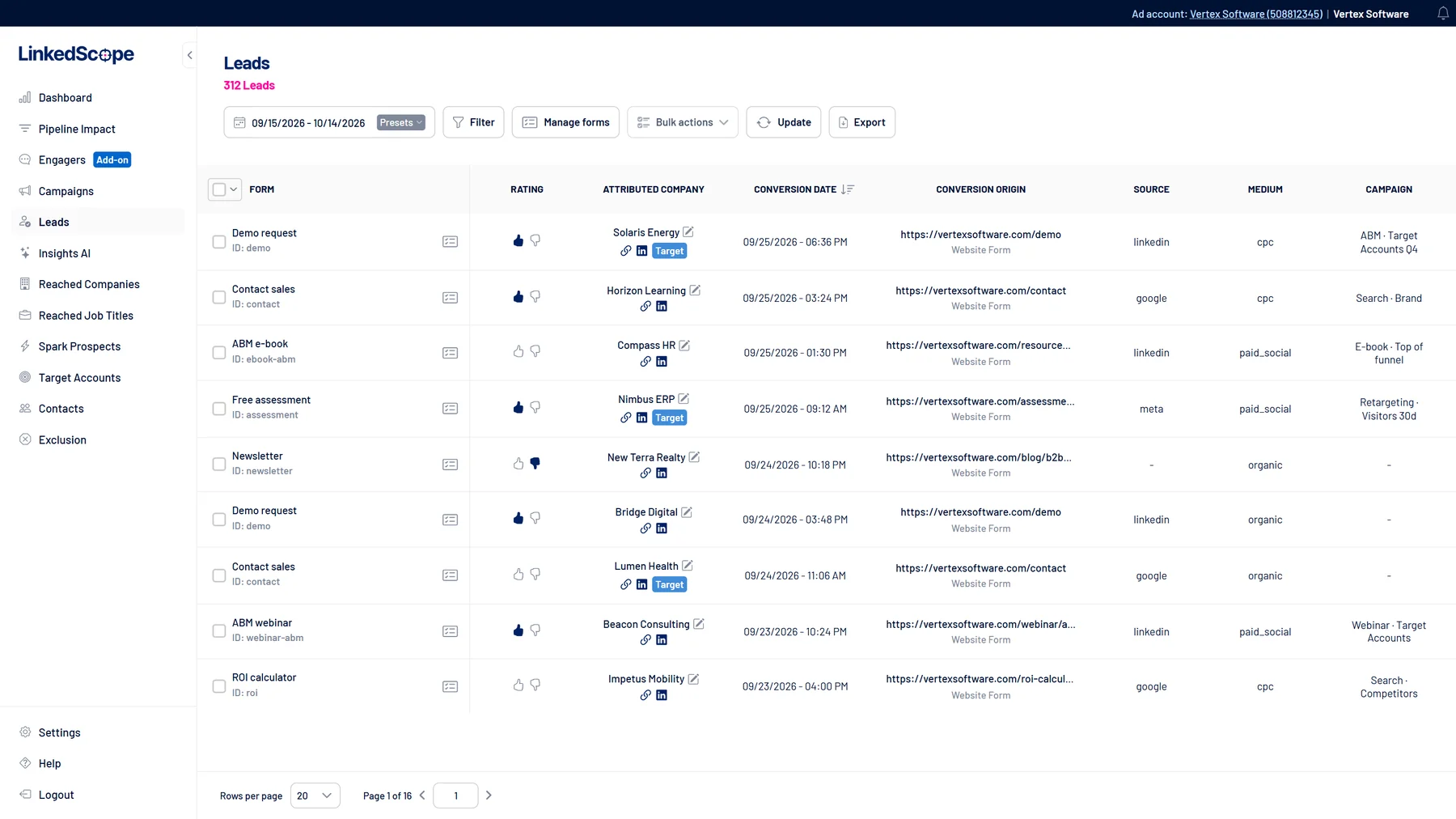Open select-all options chevron
The height and width of the screenshot is (819, 1456).
[234, 189]
